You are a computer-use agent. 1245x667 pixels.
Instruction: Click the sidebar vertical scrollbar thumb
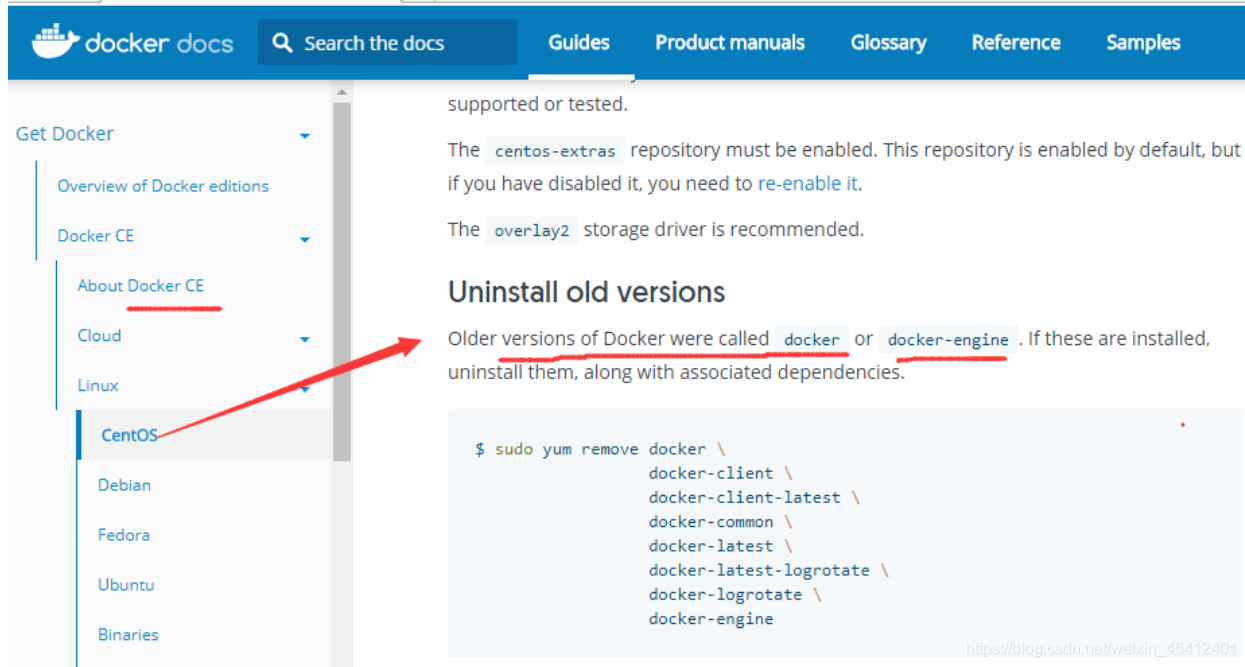(x=342, y=282)
